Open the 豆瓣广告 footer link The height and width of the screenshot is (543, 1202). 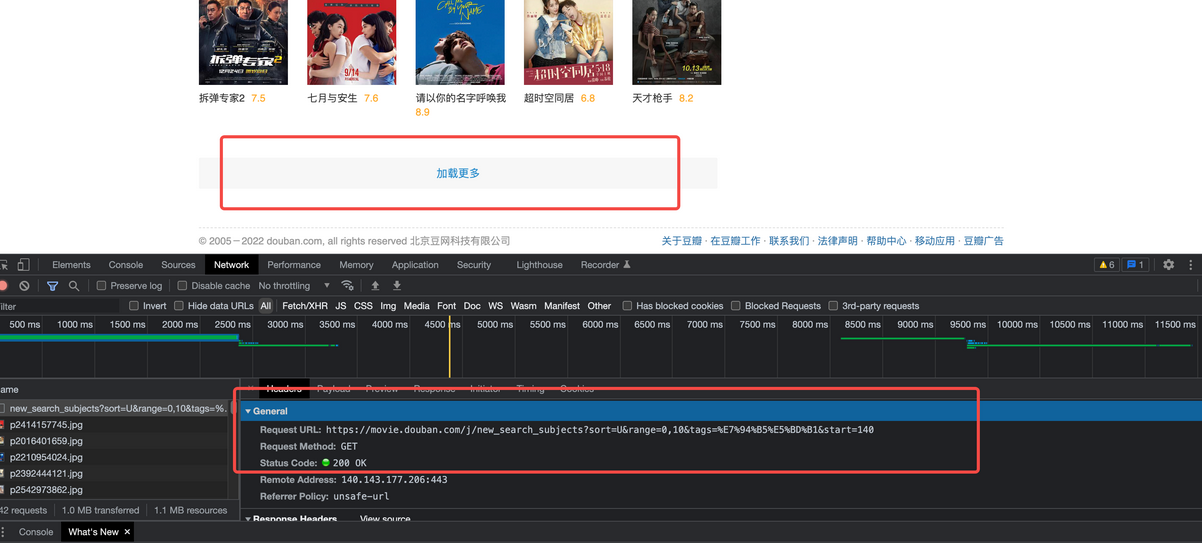983,241
